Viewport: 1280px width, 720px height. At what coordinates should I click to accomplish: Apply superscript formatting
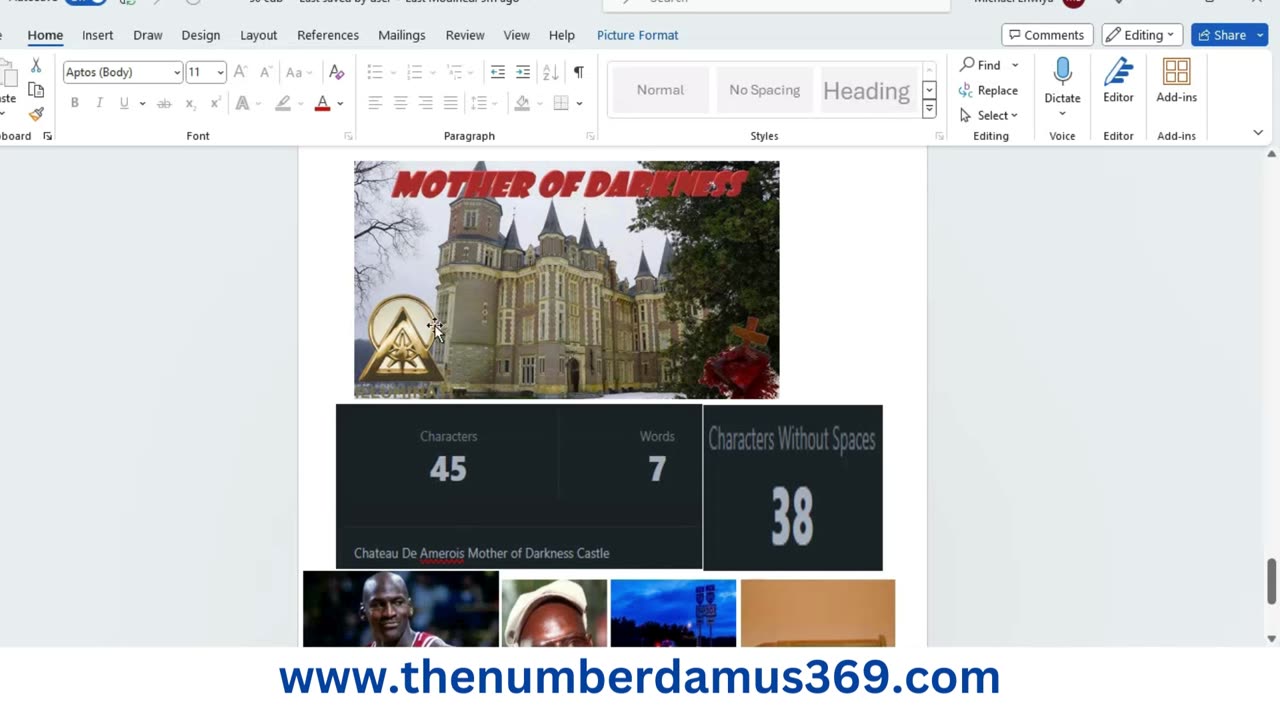(215, 103)
